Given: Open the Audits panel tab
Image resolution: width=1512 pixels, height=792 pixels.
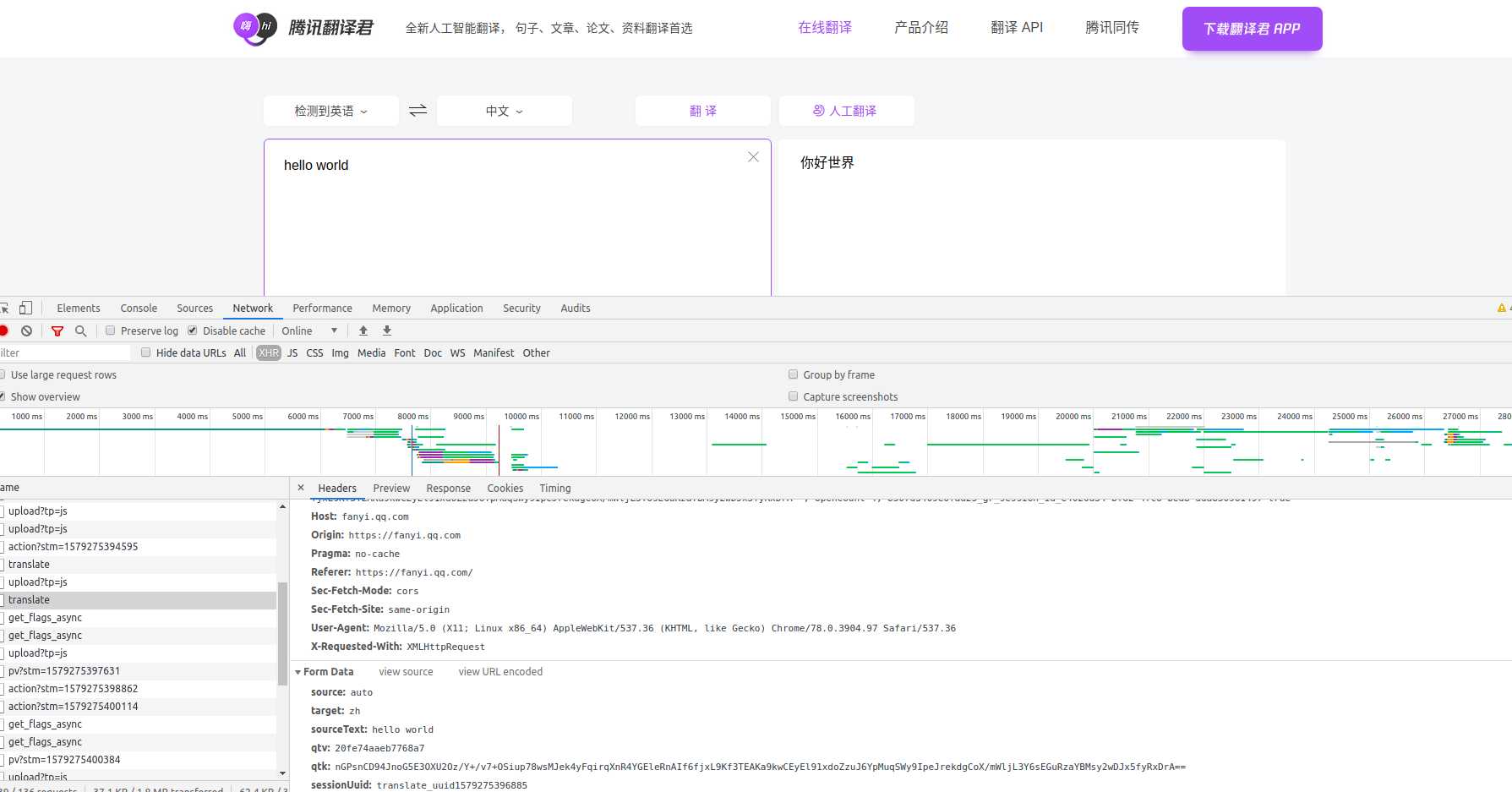Looking at the screenshot, I should point(576,308).
